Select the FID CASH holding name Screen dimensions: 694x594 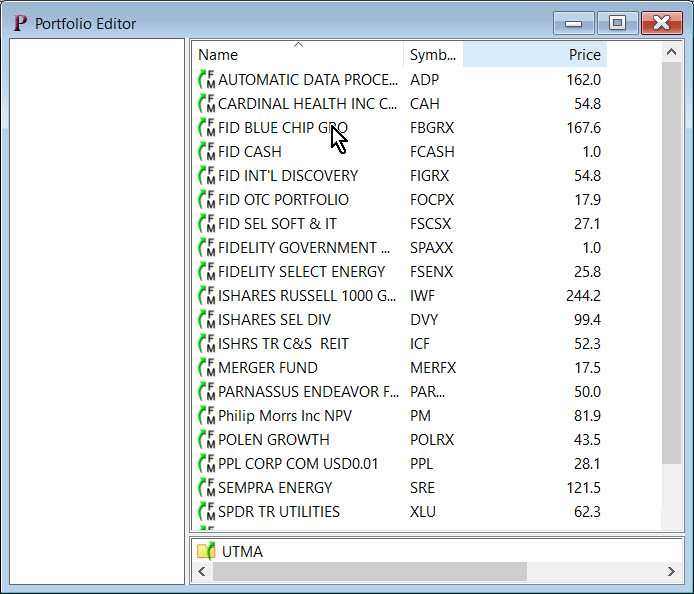point(250,151)
